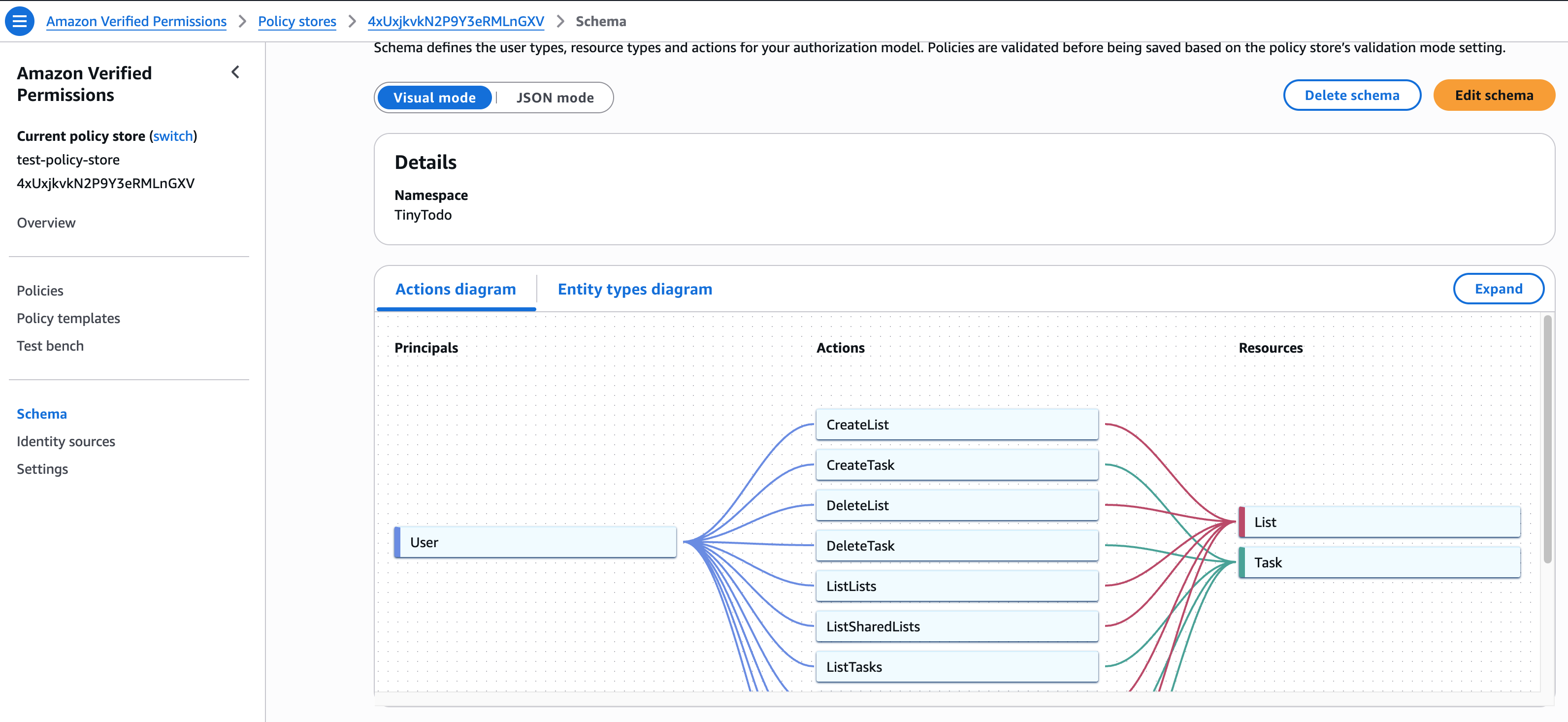Open Test bench in the sidebar

[x=50, y=346]
